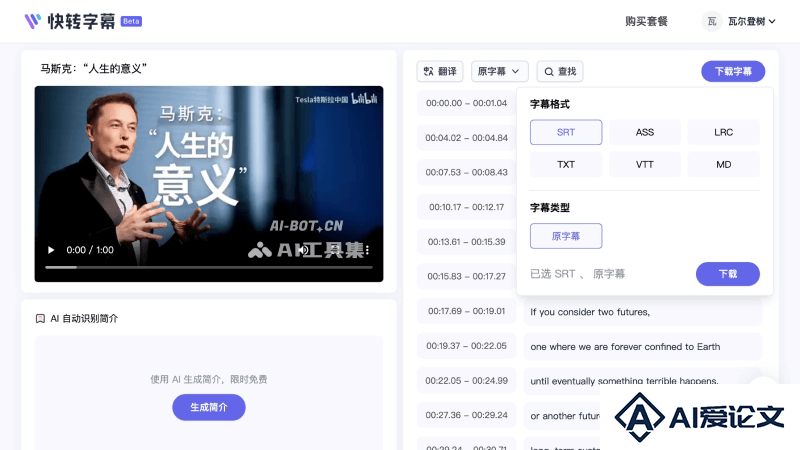Click timestamp 00:00.00 – 00:01.04
This screenshot has height=450, width=800.
(x=466, y=103)
